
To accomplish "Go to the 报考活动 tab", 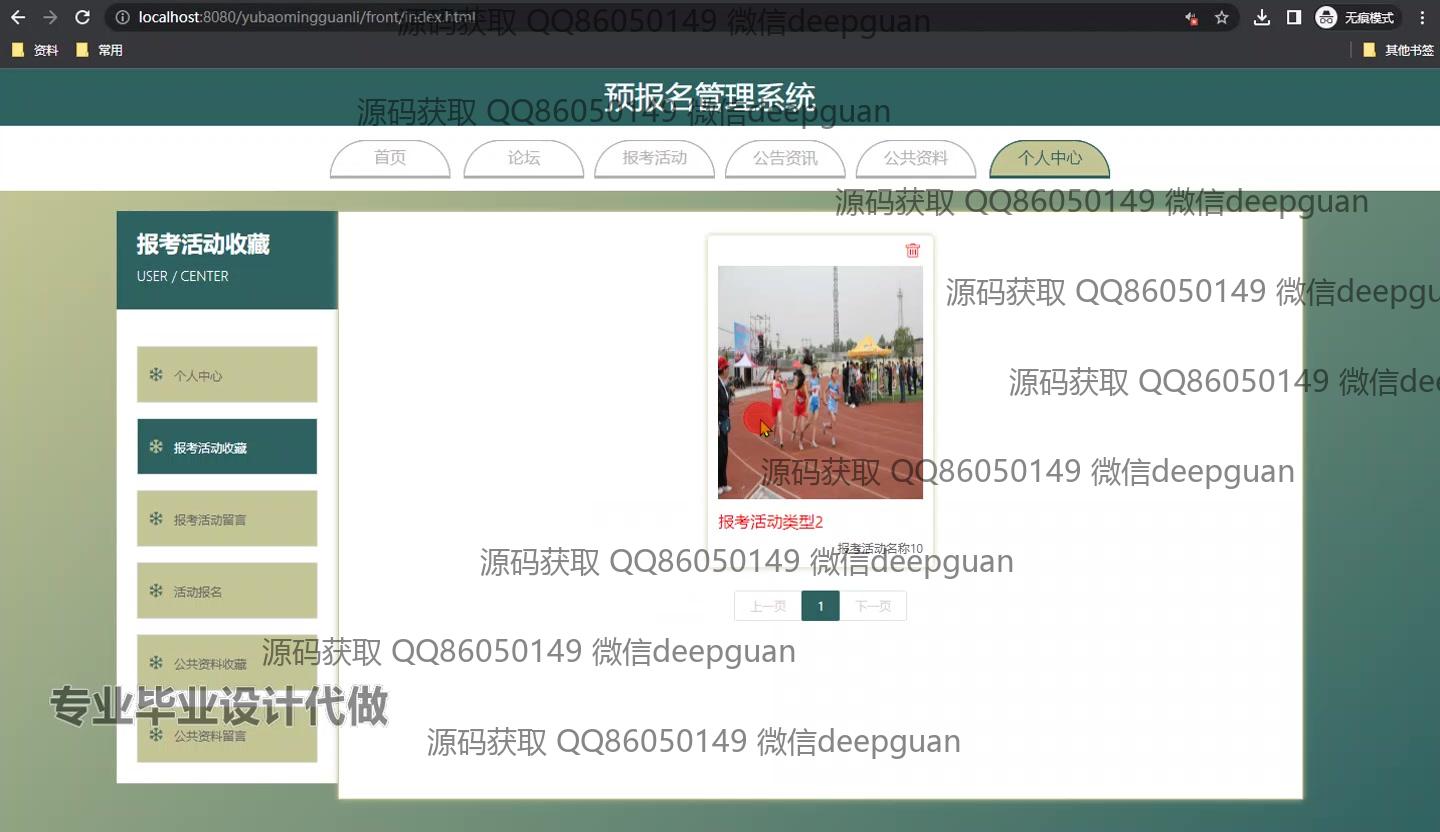I will 654,158.
